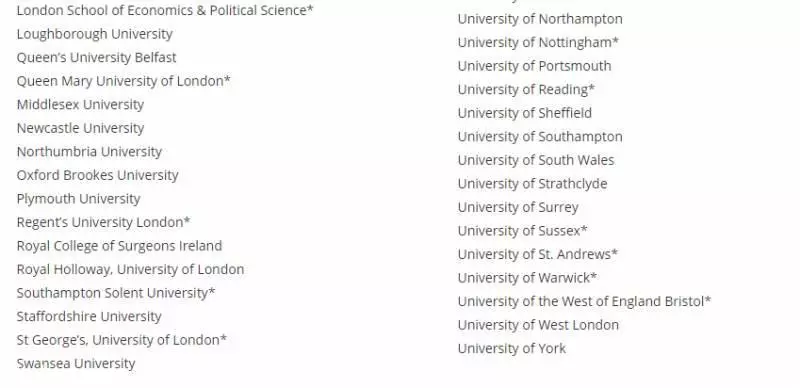Click Queen Mary University of London
This screenshot has width=800, height=388.
click(123, 81)
